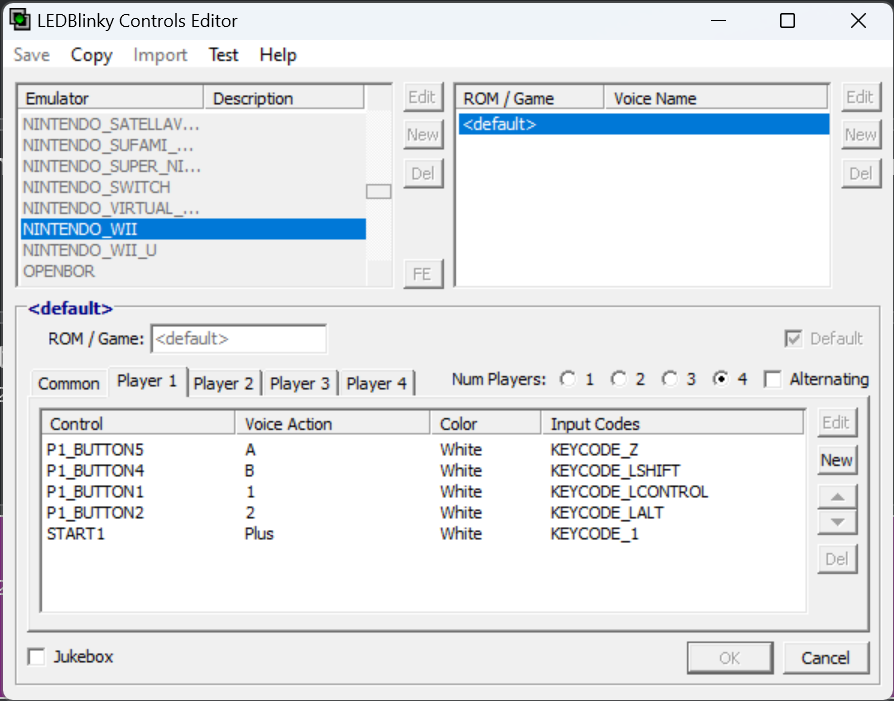This screenshot has width=894, height=701.
Task: Set Num Players to 3
Action: 670,379
